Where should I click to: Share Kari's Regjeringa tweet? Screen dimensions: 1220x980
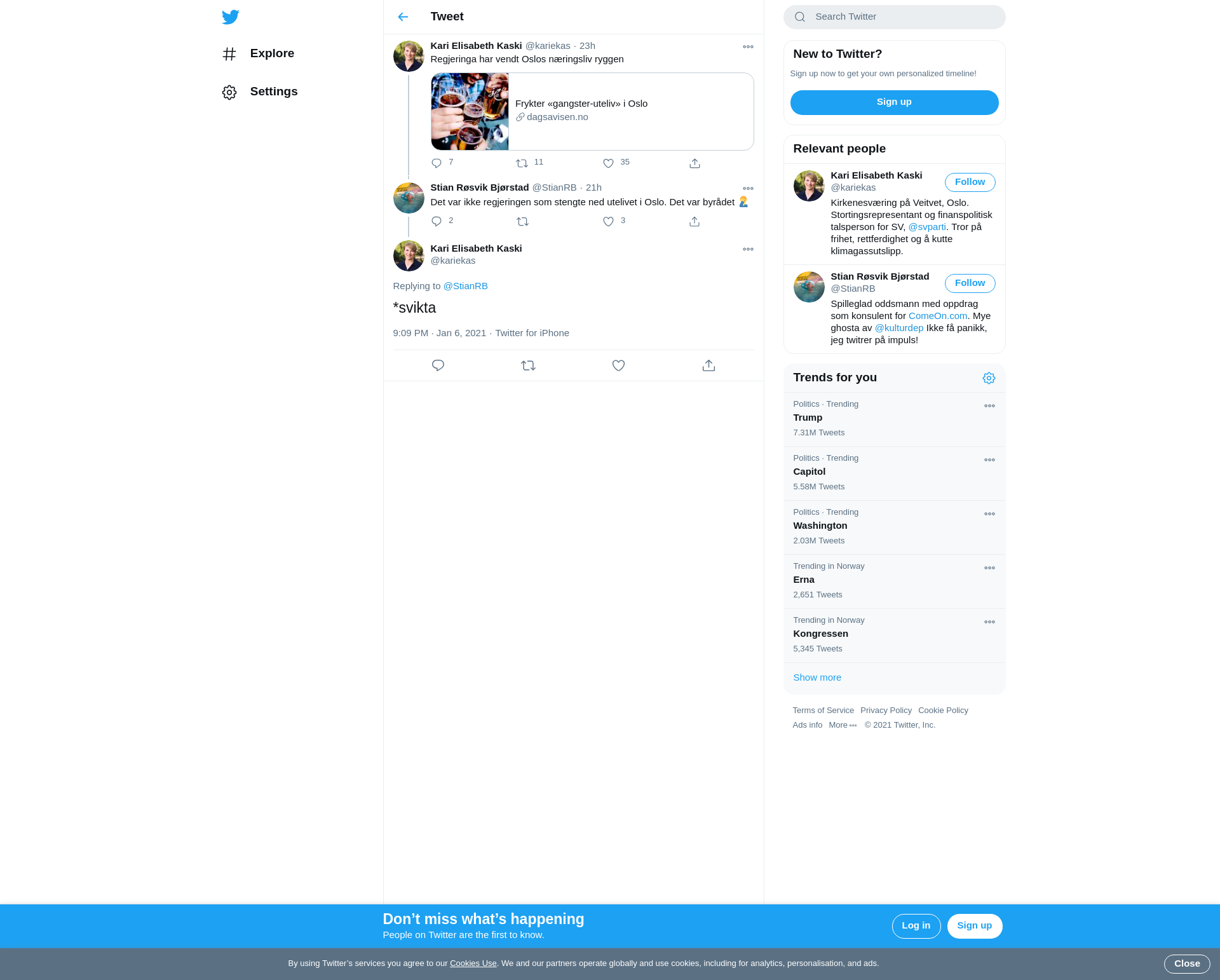click(x=695, y=163)
